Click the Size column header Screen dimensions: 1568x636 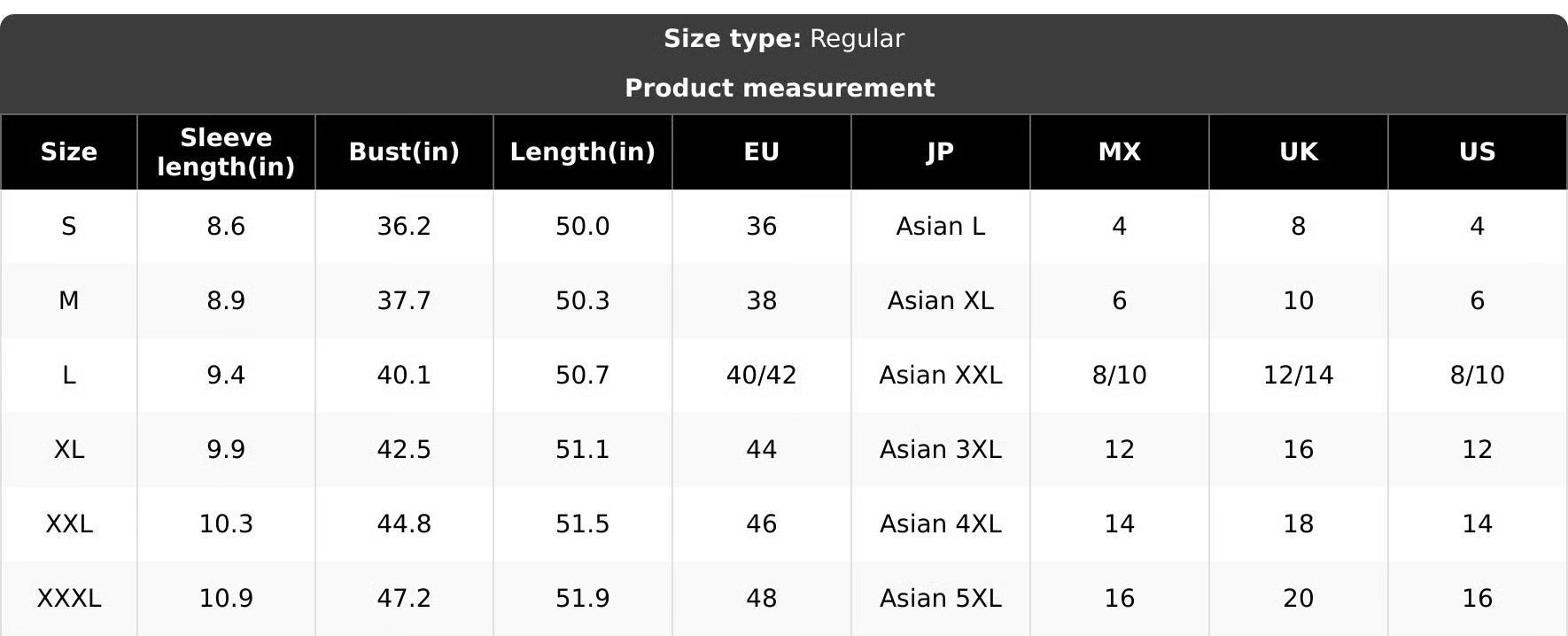[69, 151]
